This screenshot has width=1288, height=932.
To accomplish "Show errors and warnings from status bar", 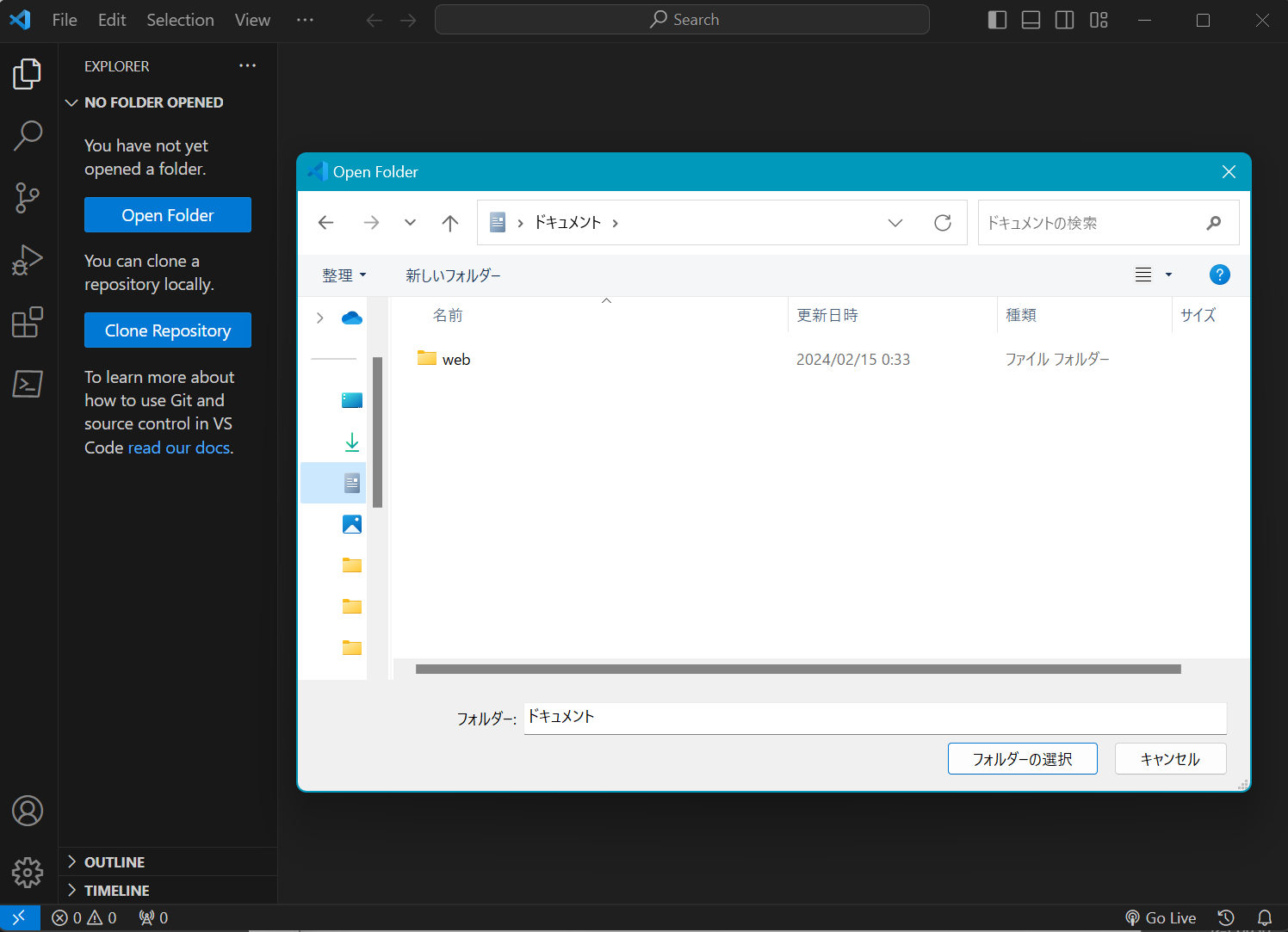I will coord(84,918).
